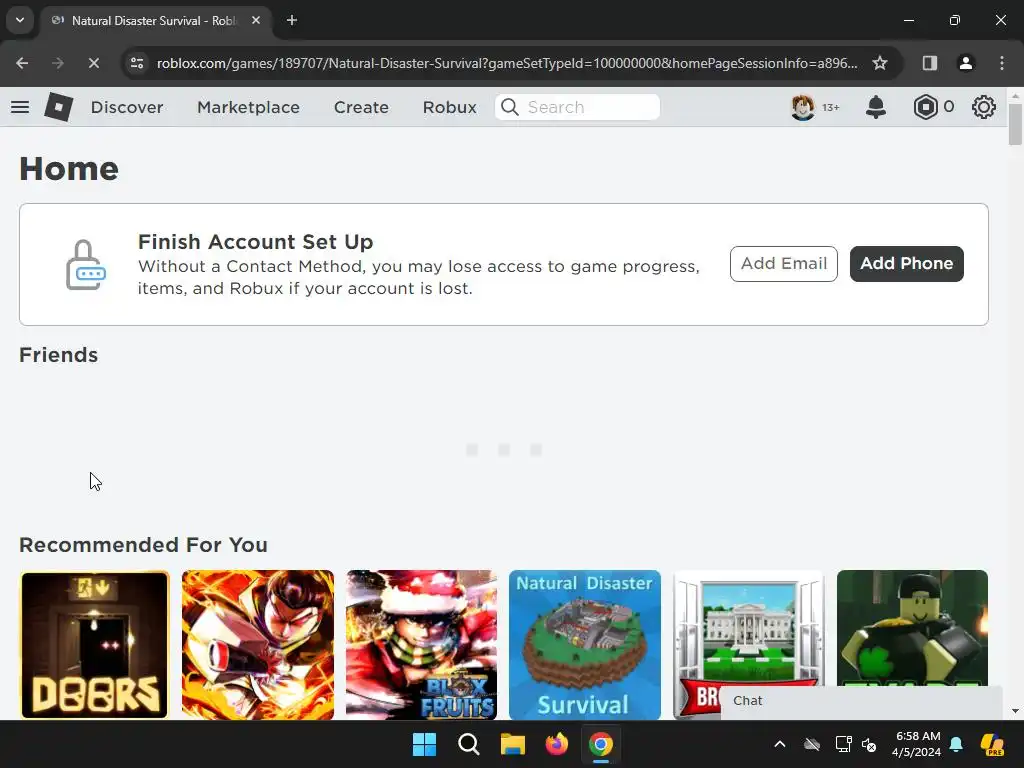This screenshot has width=1024, height=768.
Task: Open Chrome side panel icon
Action: coord(929,63)
